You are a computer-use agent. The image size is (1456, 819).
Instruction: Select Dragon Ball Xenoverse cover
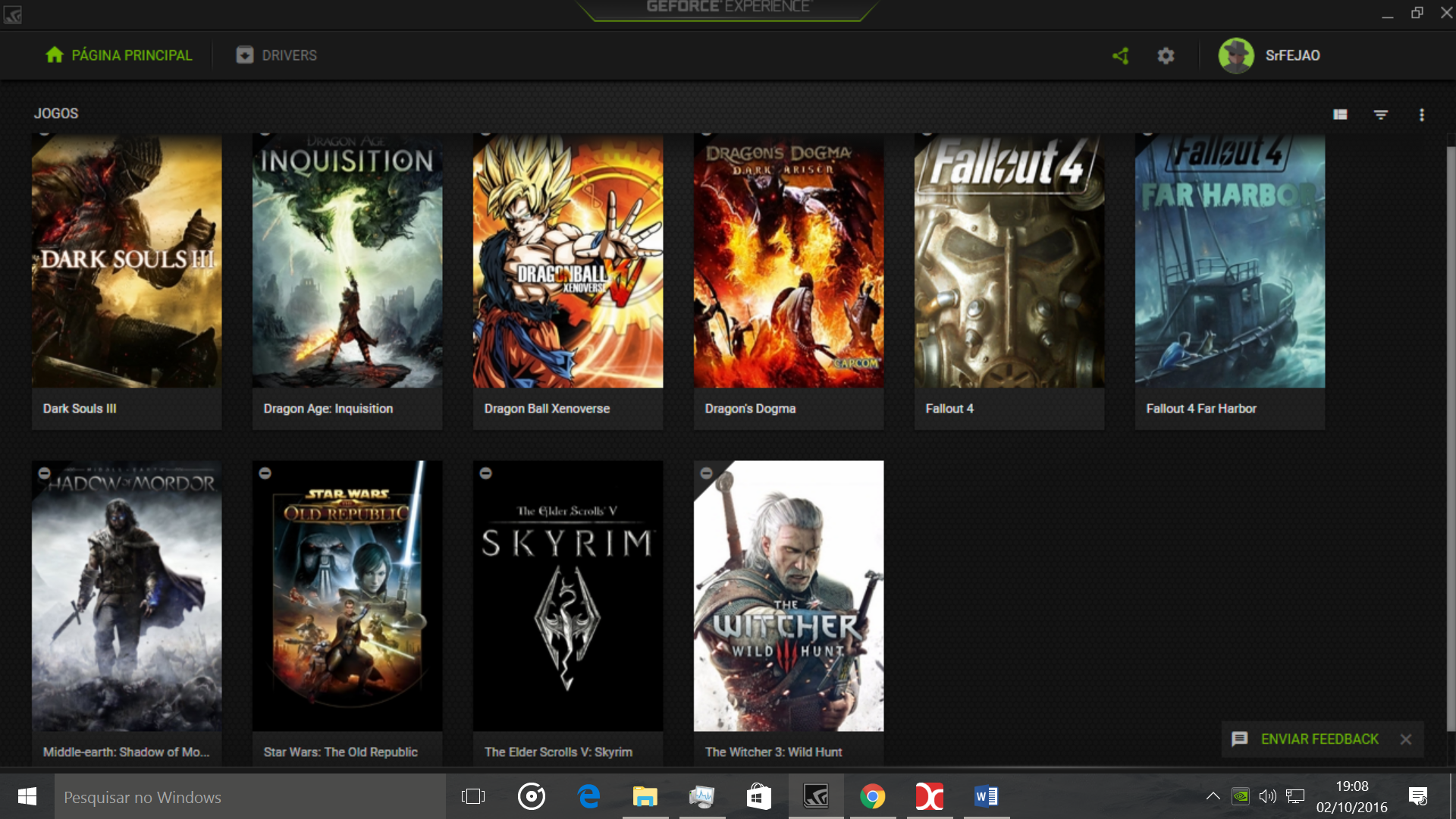point(568,262)
